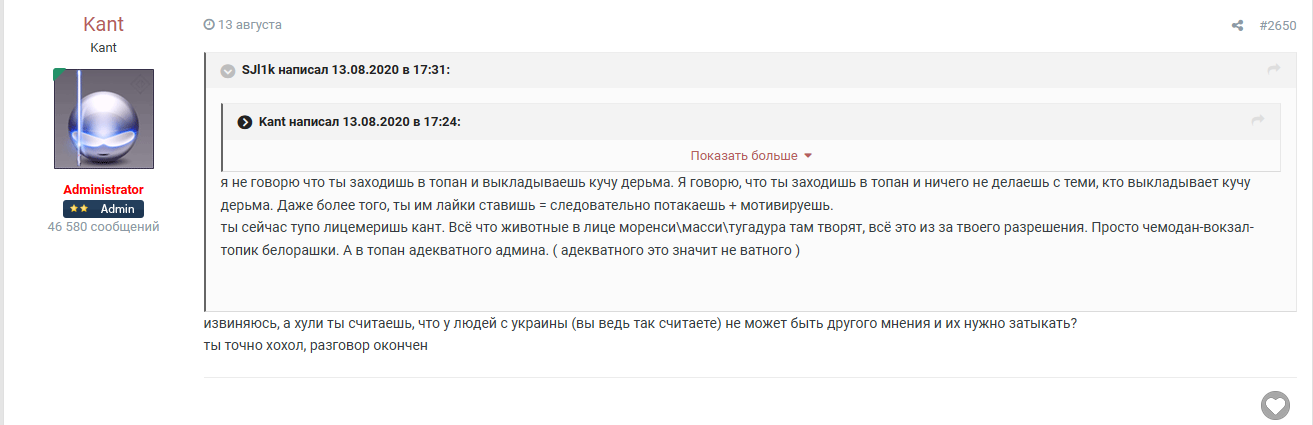Click the green online indicator on the avatar
The height and width of the screenshot is (425, 1313).
[x=59, y=74]
